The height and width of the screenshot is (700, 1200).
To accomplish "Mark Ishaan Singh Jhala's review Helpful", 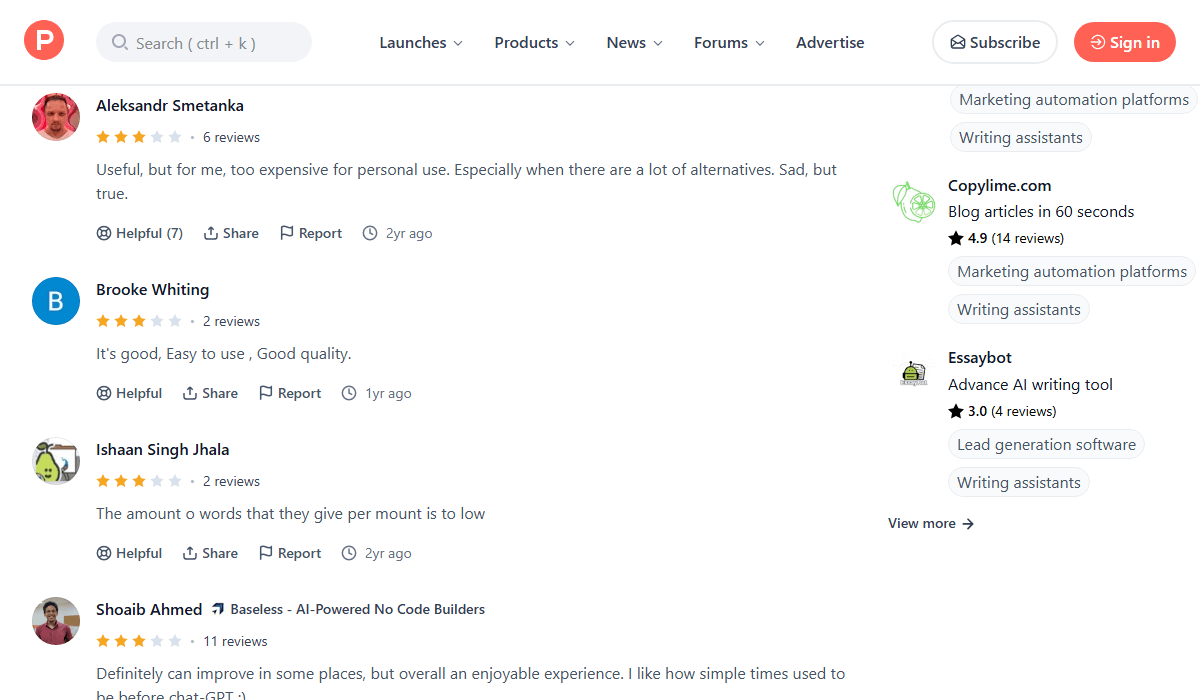I will [x=129, y=553].
